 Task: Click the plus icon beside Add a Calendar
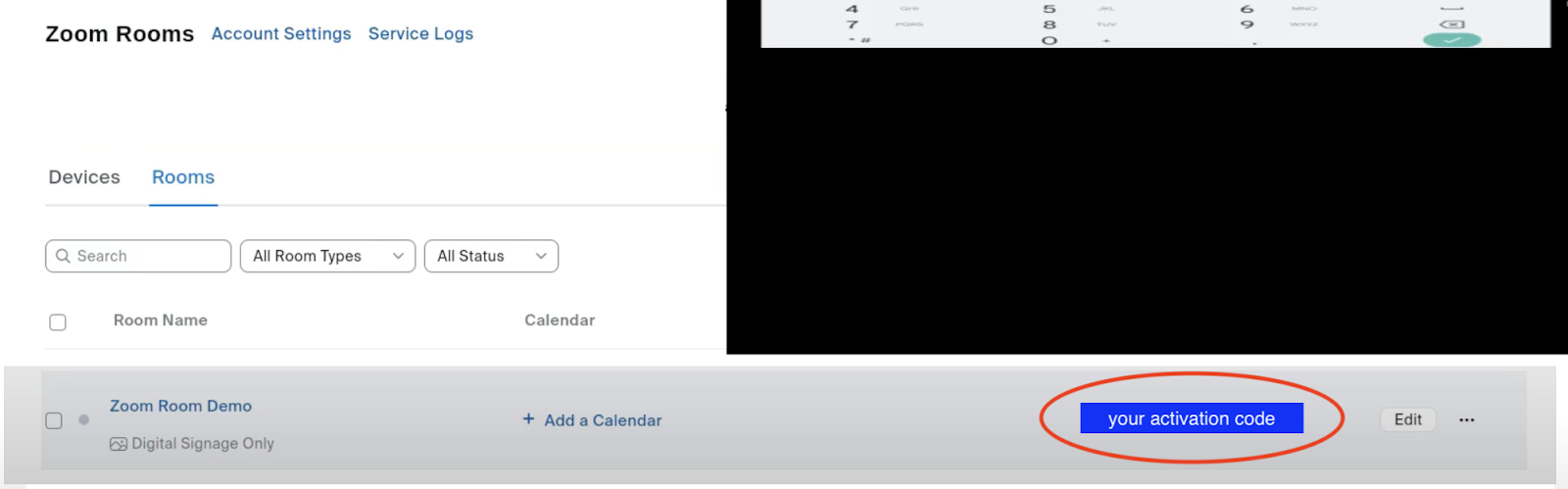pyautogui.click(x=528, y=418)
